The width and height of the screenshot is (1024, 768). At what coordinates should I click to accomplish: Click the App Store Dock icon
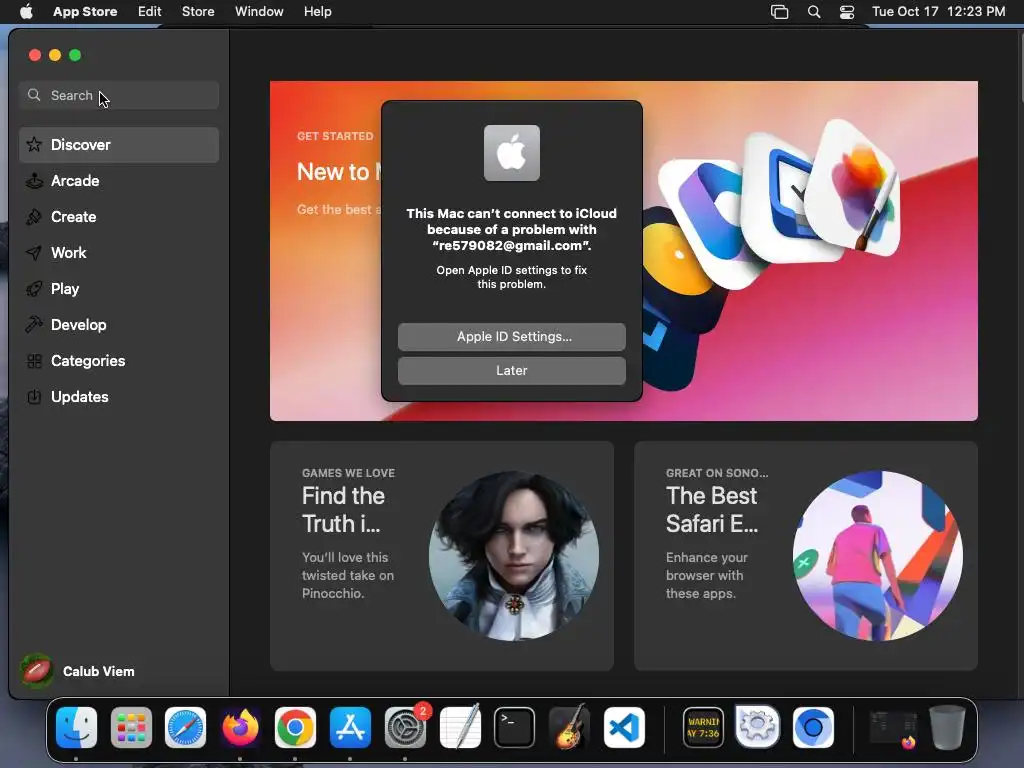point(350,727)
